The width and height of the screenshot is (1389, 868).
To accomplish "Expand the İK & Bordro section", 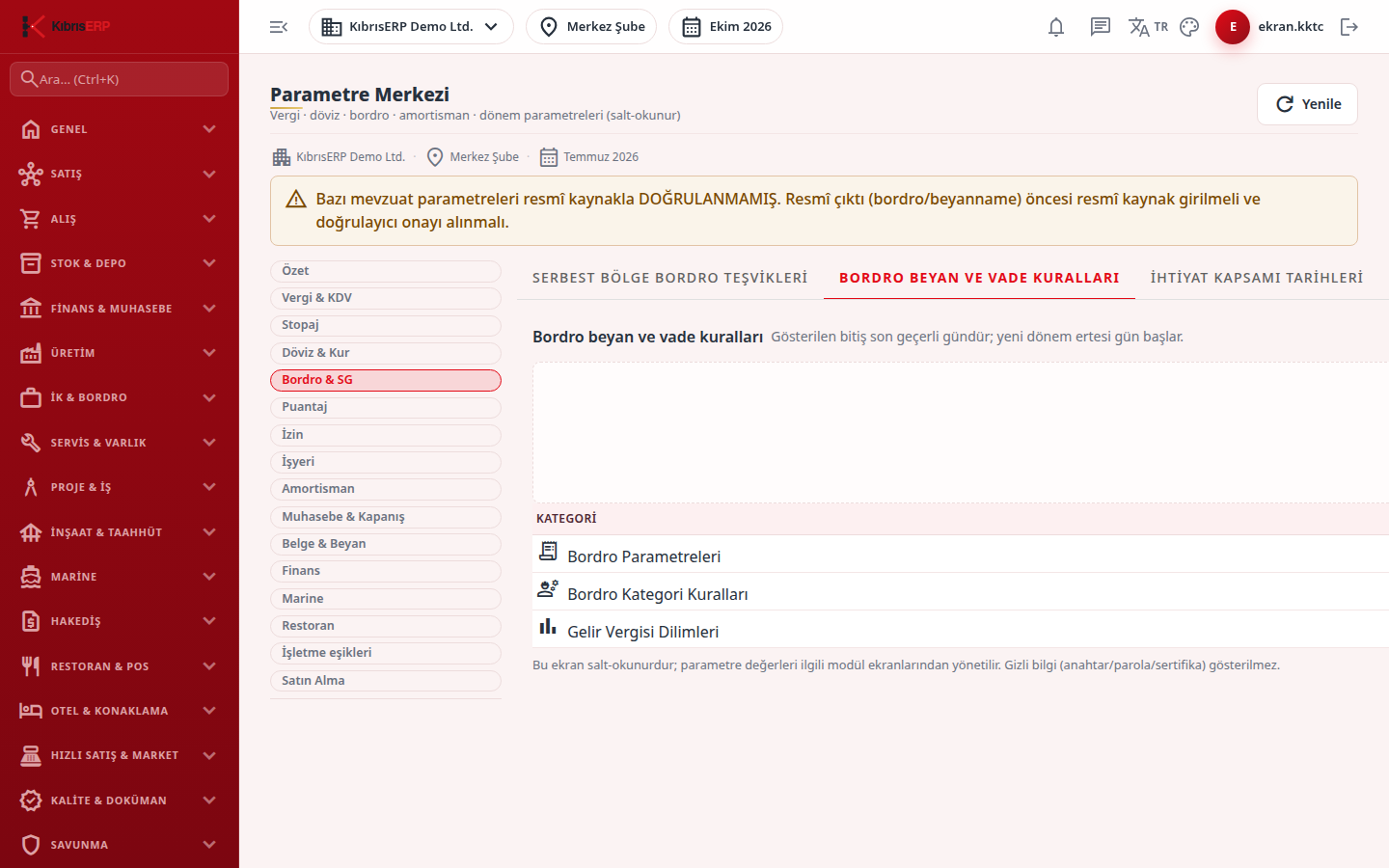I will click(120, 397).
